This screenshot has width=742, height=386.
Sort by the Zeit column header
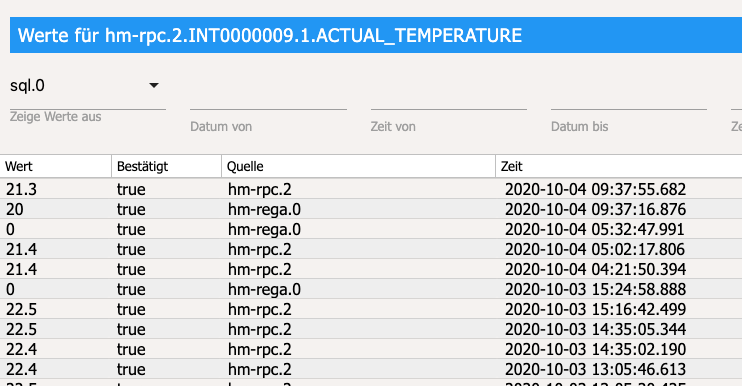click(619, 167)
